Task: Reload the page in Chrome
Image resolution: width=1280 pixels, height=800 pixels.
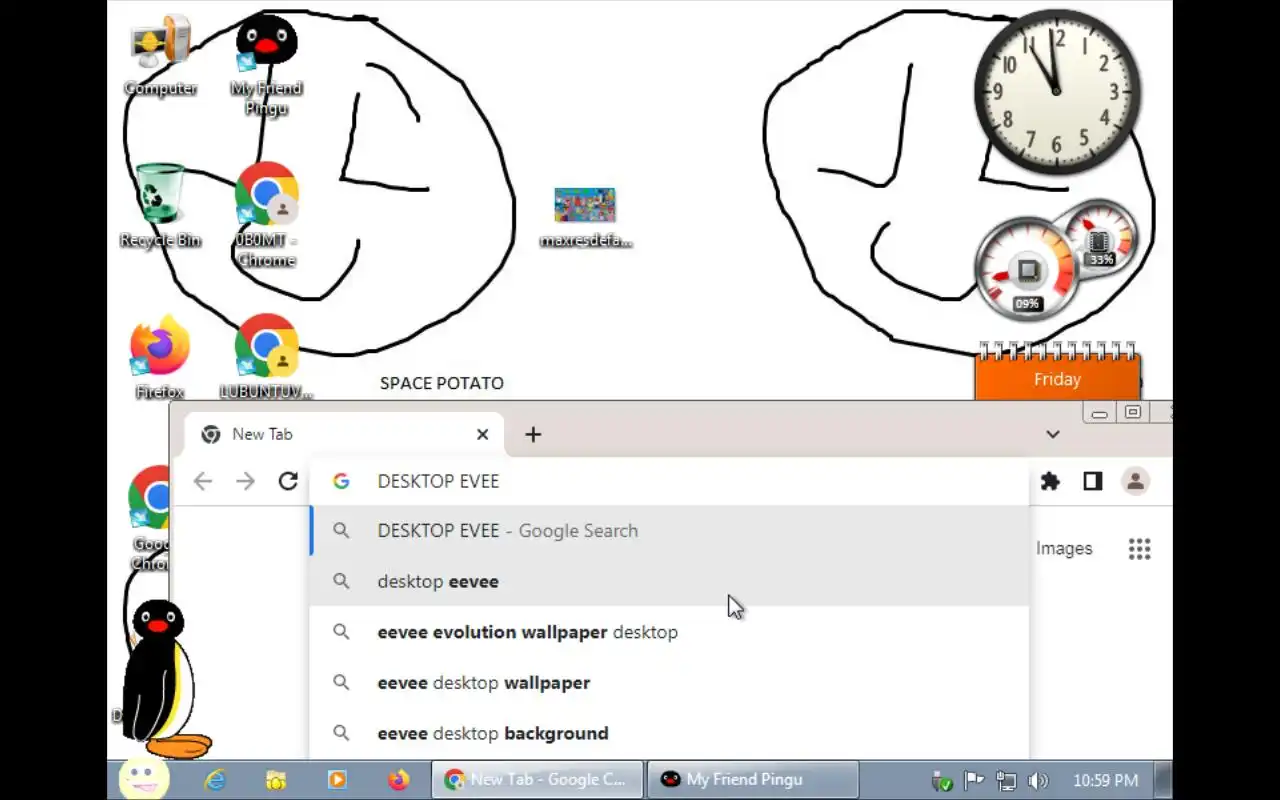Action: 288,481
